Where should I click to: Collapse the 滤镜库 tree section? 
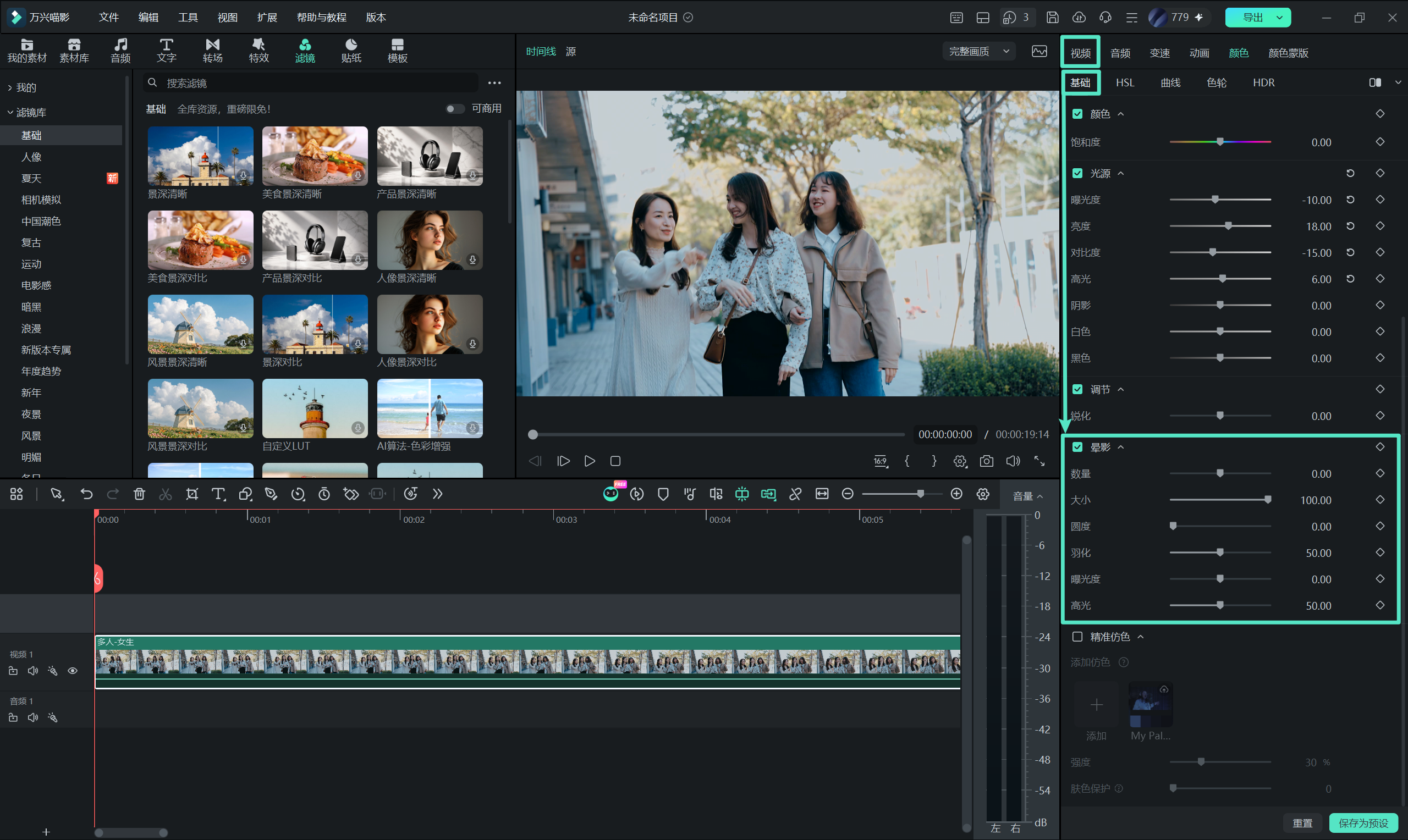(x=10, y=112)
